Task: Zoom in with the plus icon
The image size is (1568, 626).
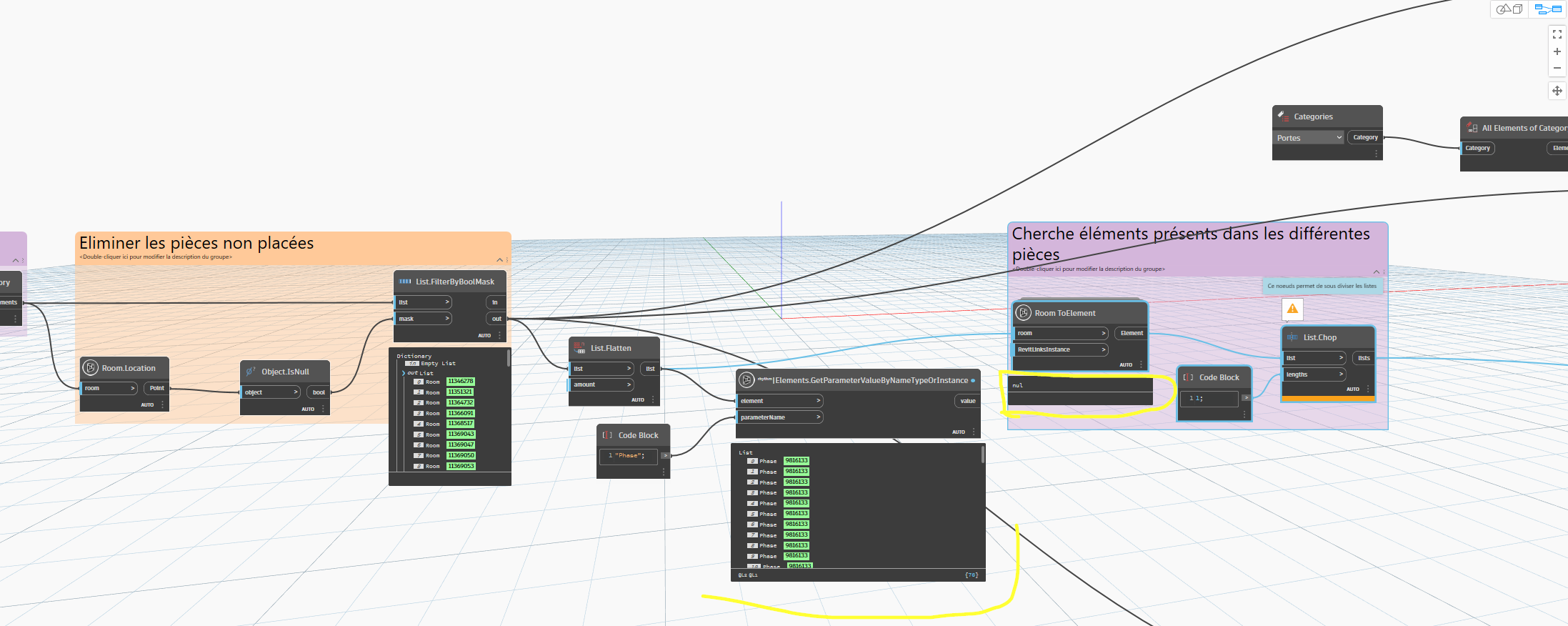Action: 1557,51
